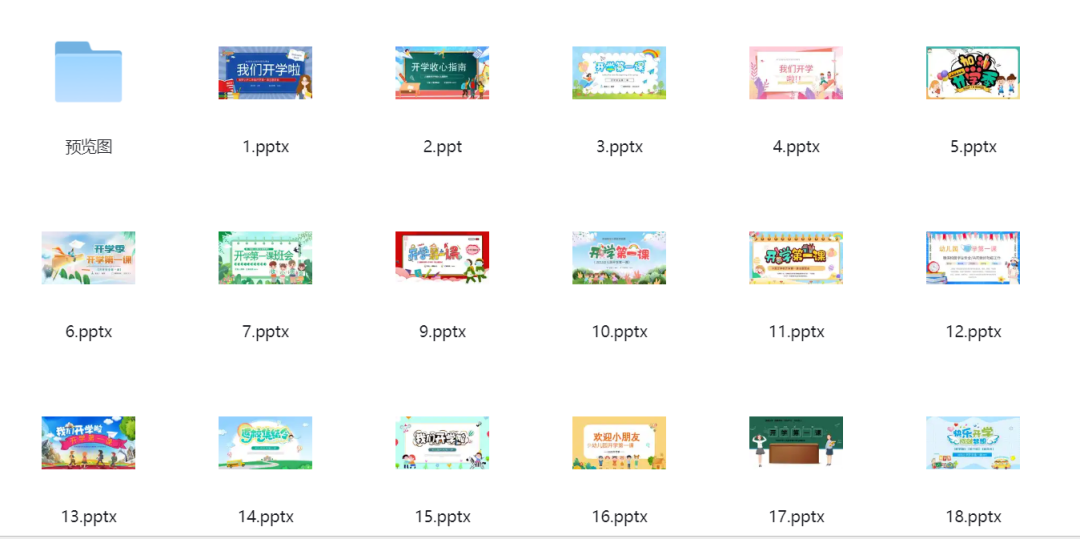Select the 11.pptx thumbnail
1080x539 pixels.
[796, 258]
